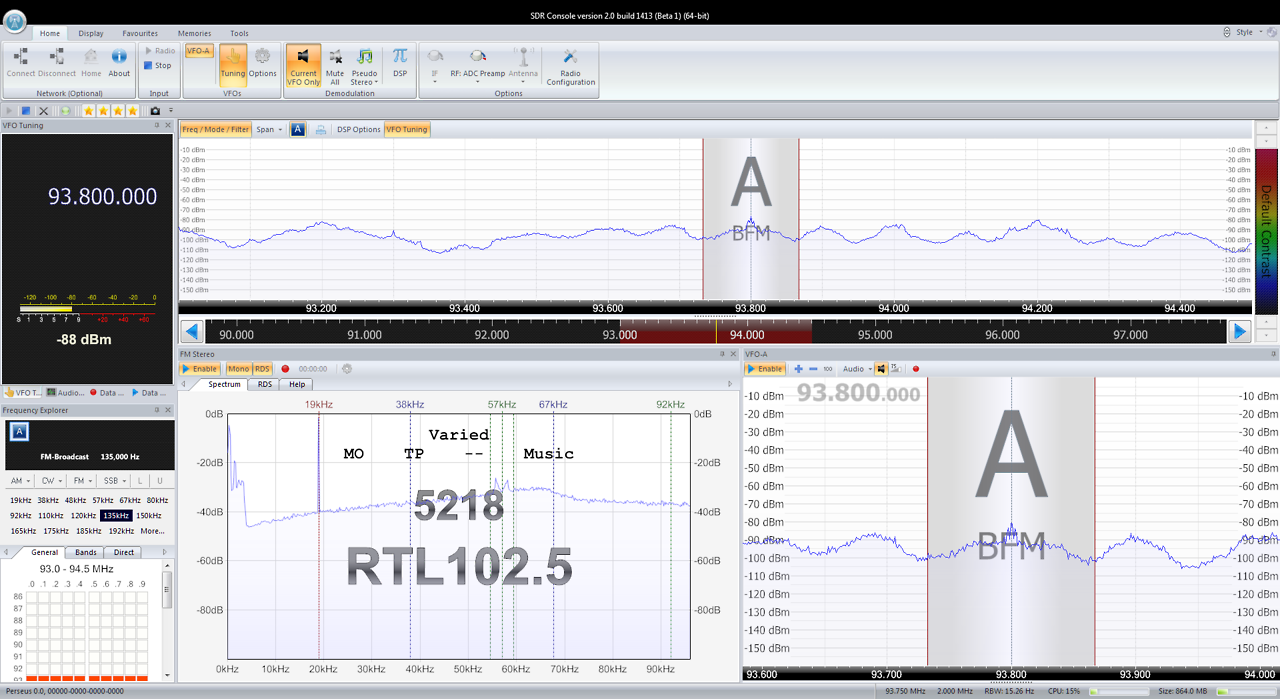This screenshot has width=1280, height=699.
Task: Click the red record button in FM Stereo
Action: tap(285, 369)
